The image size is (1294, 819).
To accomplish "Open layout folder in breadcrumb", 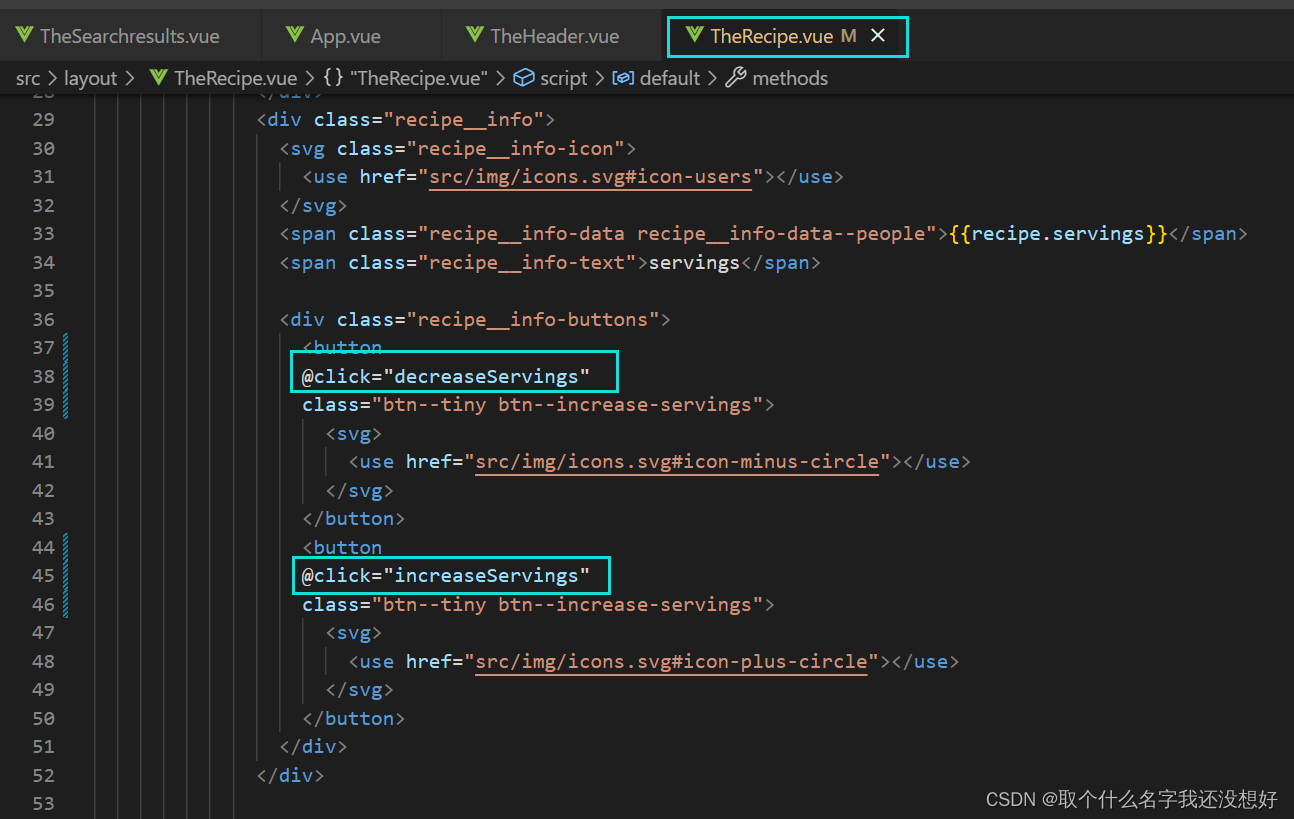I will (x=91, y=78).
